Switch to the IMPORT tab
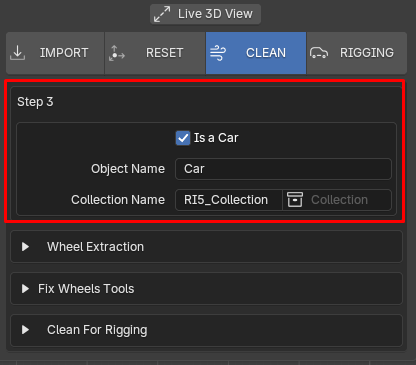This screenshot has width=416, height=365. point(55,53)
